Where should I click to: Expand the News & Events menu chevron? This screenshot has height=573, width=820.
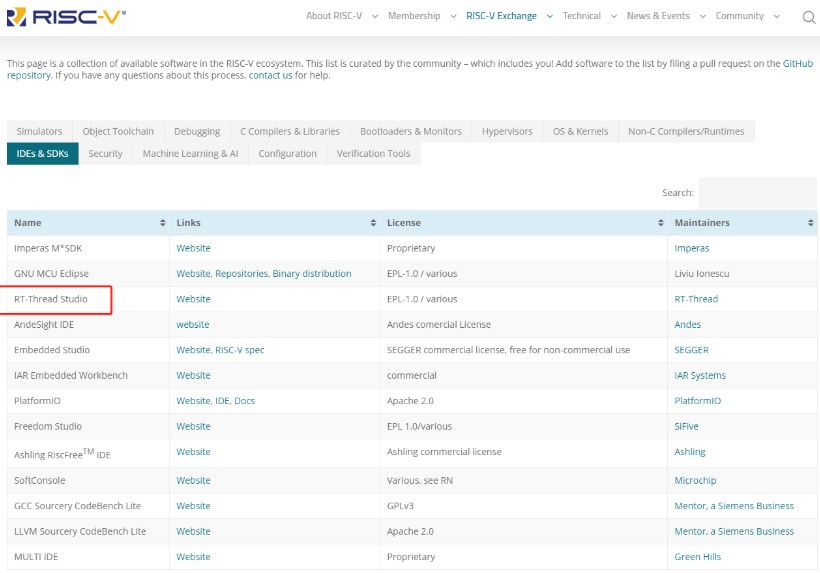pos(703,16)
